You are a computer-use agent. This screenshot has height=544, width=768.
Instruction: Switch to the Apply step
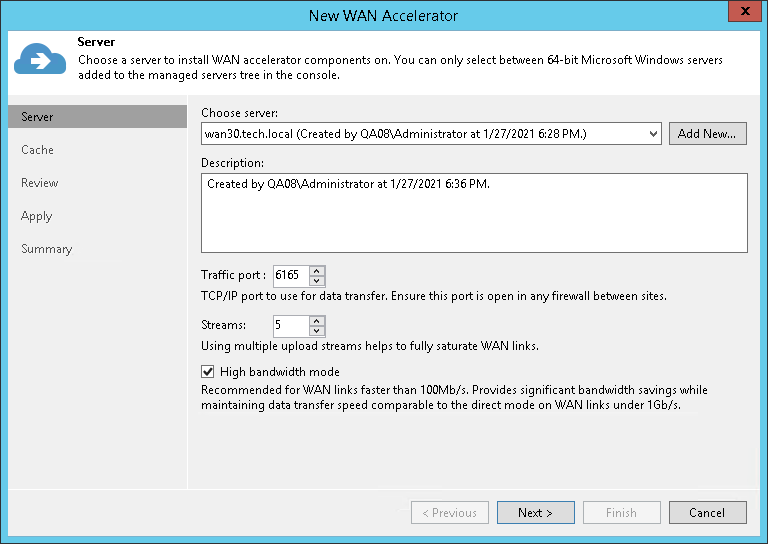pos(37,216)
